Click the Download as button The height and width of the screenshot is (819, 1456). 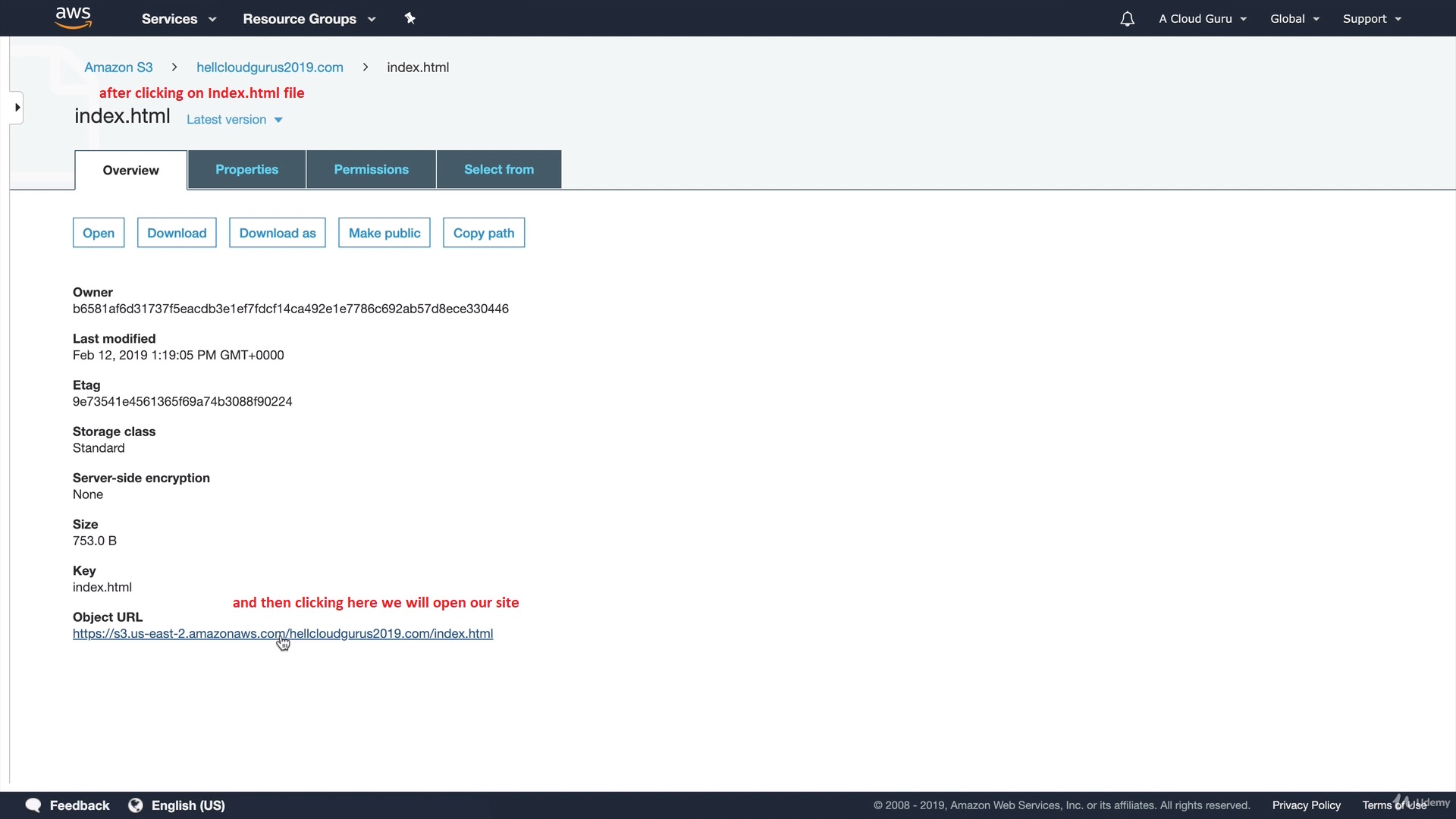[x=277, y=233]
